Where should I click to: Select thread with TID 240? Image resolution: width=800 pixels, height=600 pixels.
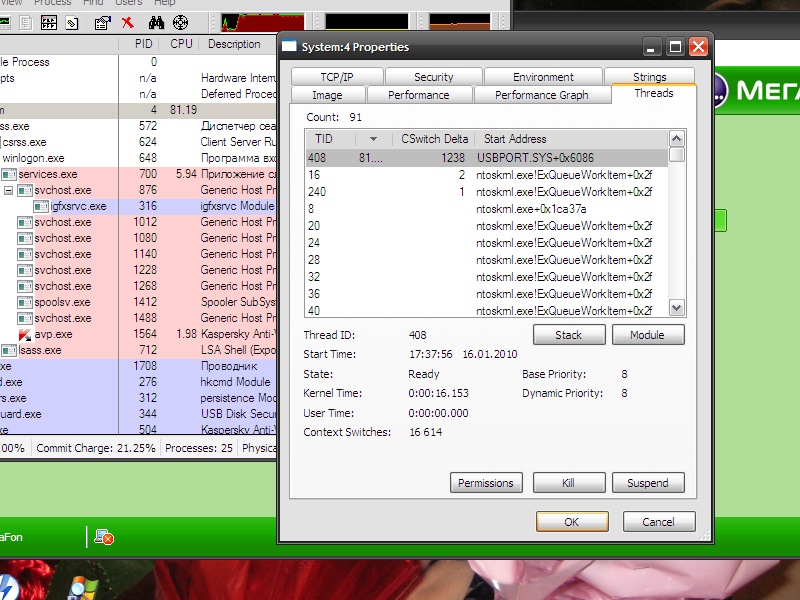pos(487,192)
